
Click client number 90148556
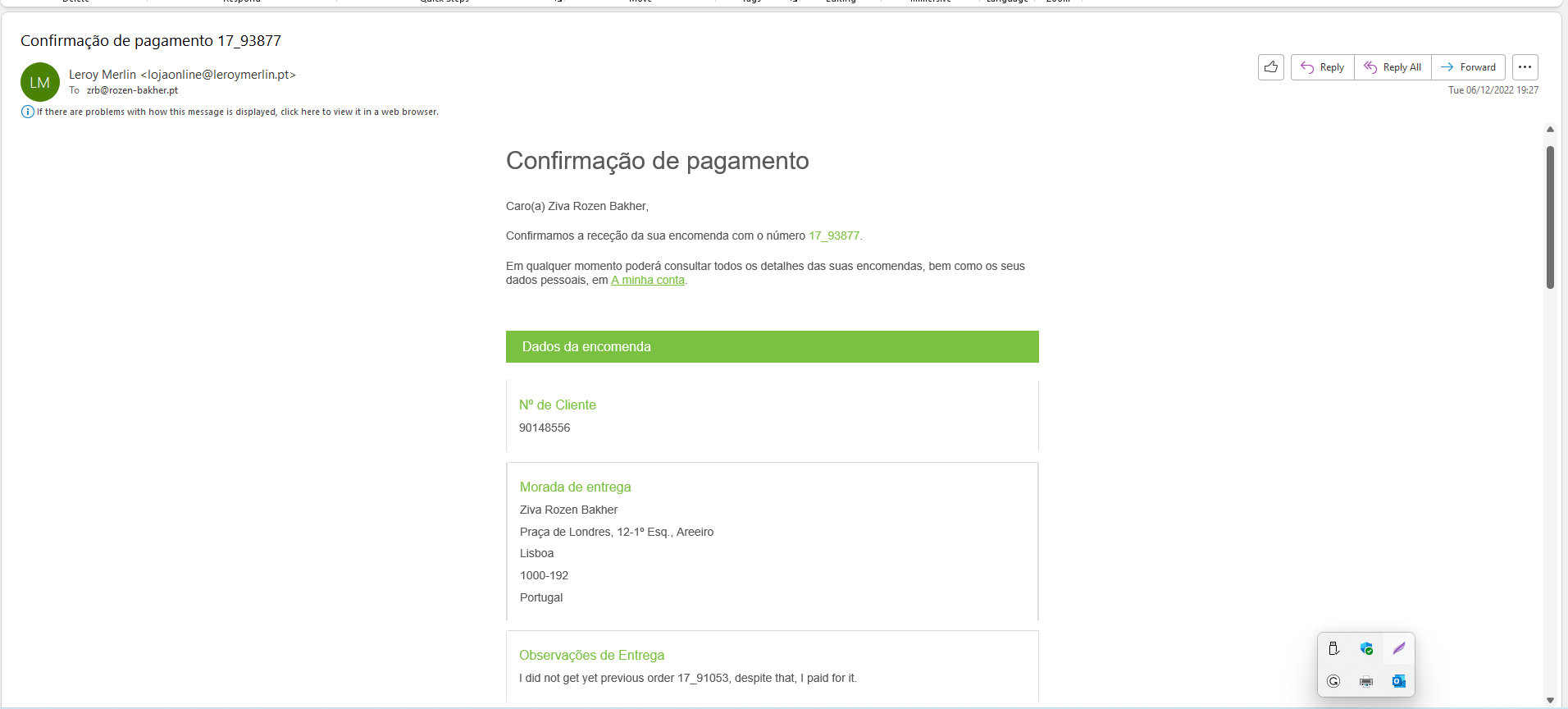[x=545, y=428]
